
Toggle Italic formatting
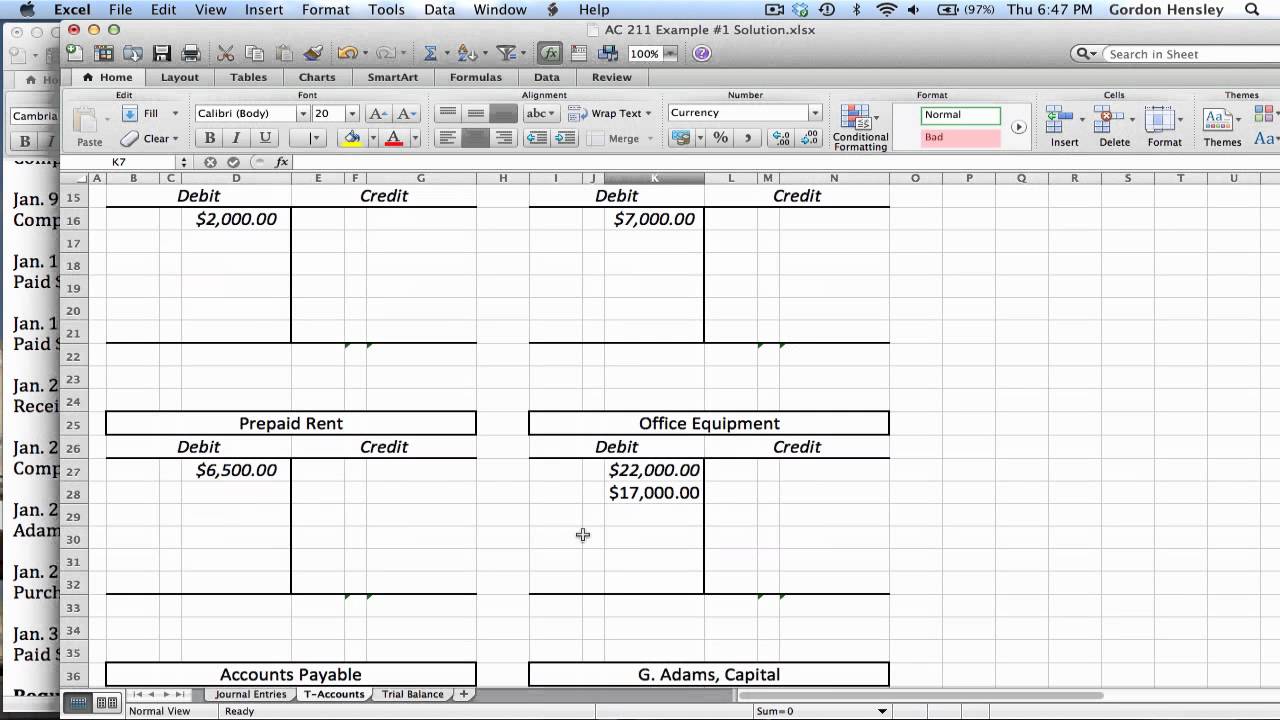tap(237, 138)
